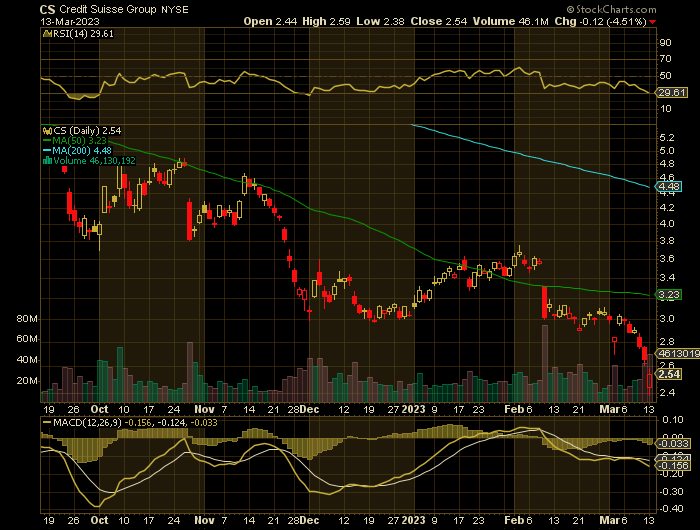Click the Open 2.44 value
Image resolution: width=700 pixels, height=530 pixels.
point(270,21)
